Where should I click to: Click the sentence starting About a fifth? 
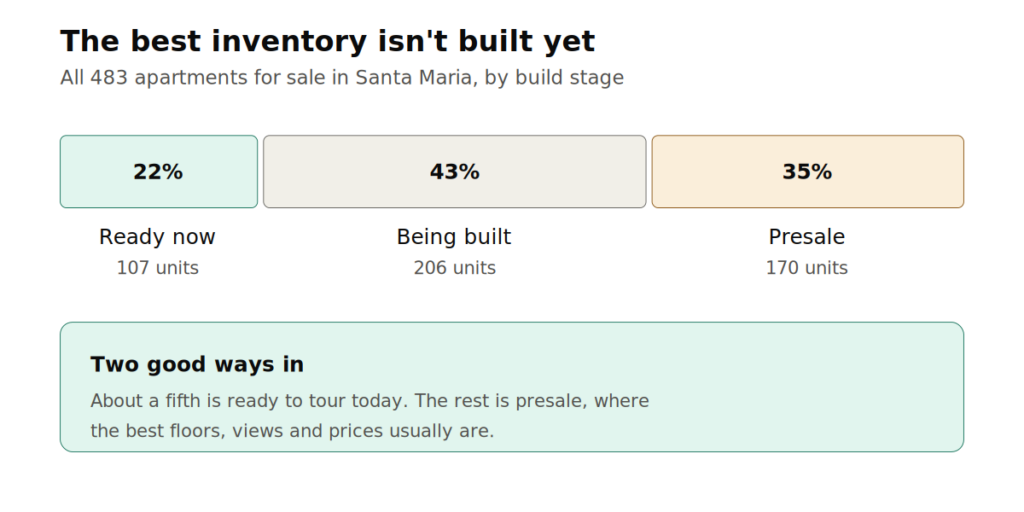point(249,400)
